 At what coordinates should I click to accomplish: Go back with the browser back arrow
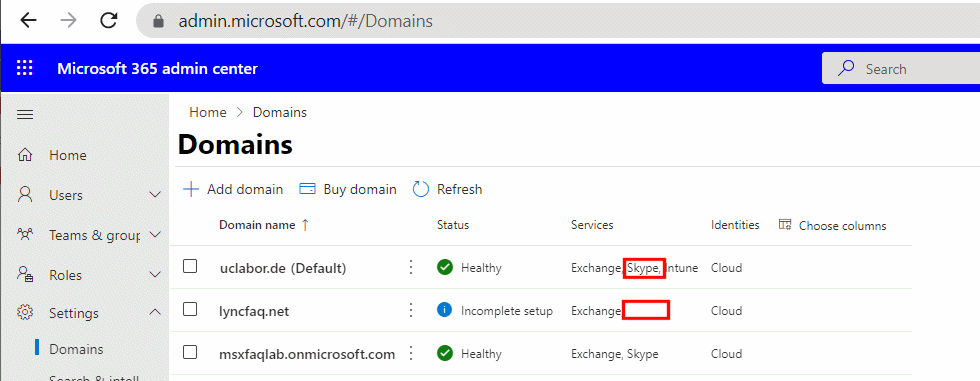[x=29, y=21]
